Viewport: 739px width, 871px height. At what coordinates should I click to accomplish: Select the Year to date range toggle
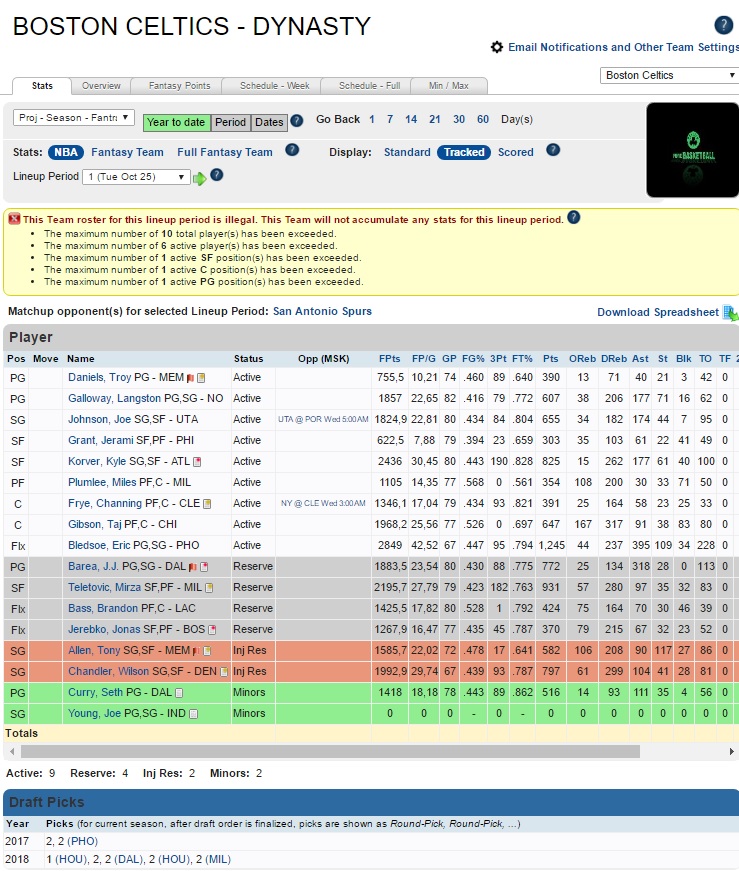(x=176, y=122)
